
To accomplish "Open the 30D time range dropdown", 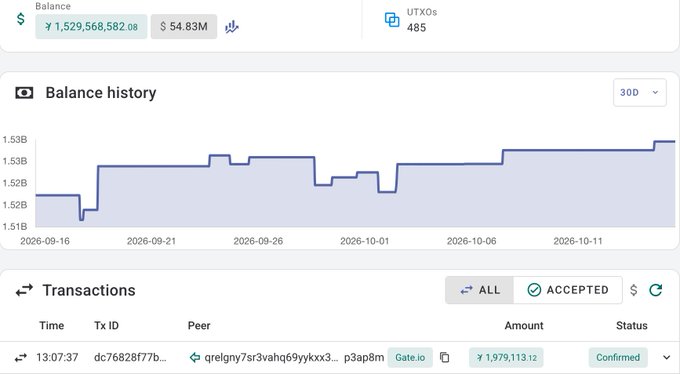I will point(640,92).
